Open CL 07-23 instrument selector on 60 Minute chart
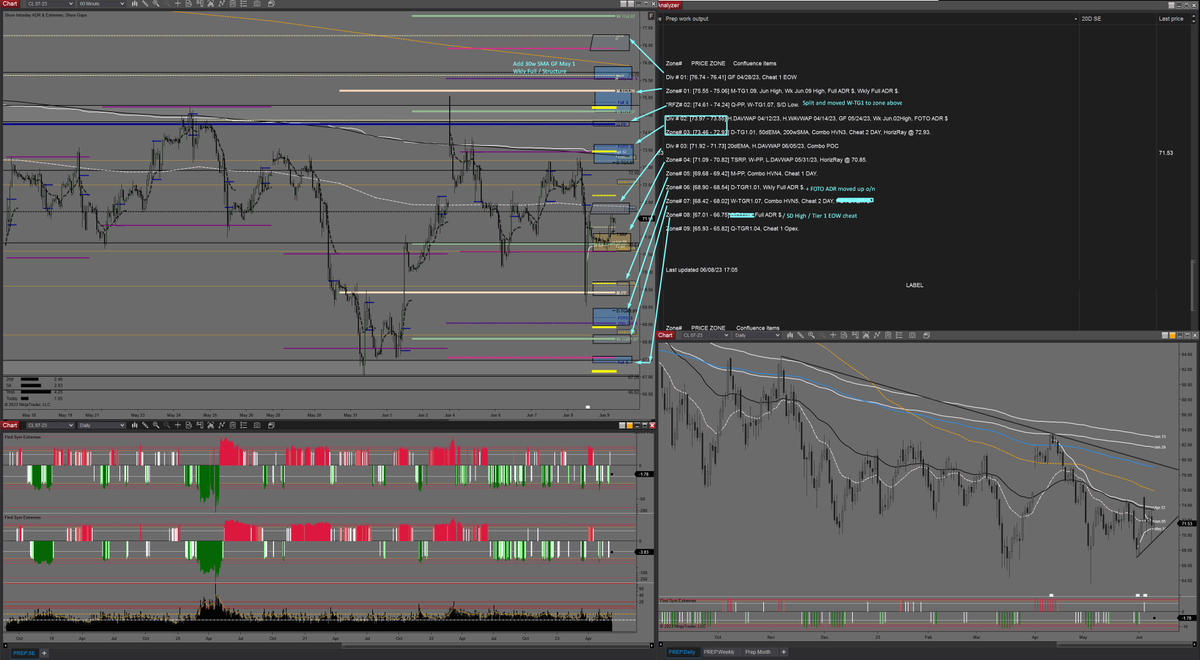The width and height of the screenshot is (1200, 660). click(x=50, y=4)
